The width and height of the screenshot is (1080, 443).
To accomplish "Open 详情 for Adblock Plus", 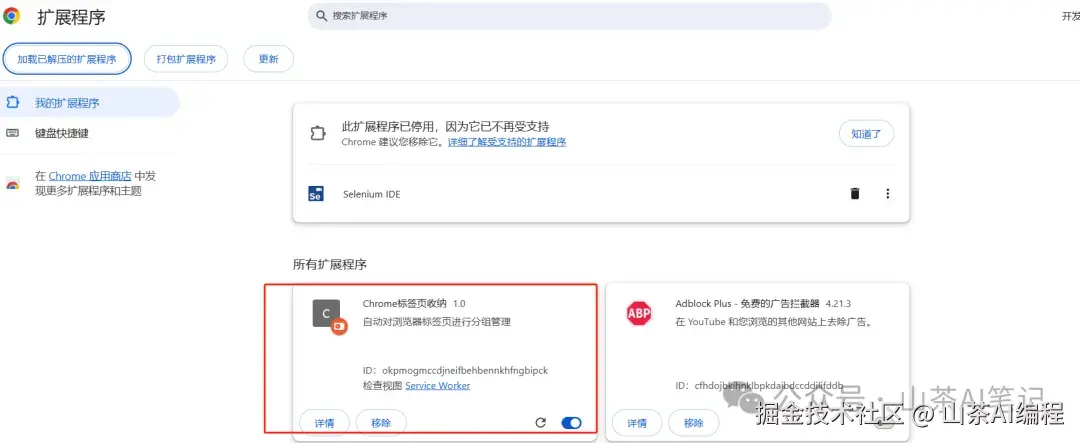I will click(637, 423).
